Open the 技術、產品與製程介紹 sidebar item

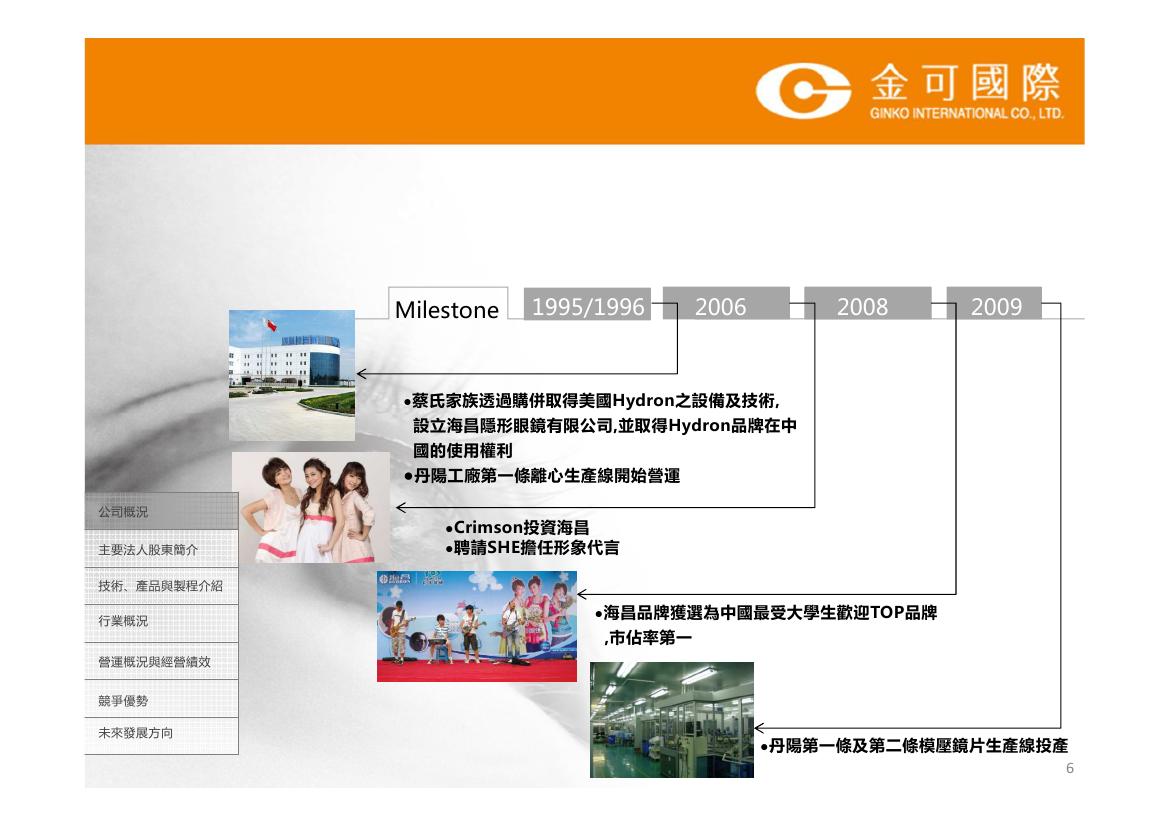click(x=162, y=586)
